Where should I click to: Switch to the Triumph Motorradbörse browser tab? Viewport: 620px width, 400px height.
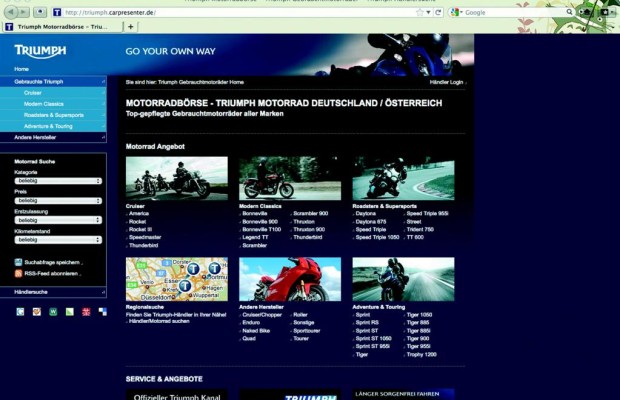pyautogui.click(x=62, y=27)
